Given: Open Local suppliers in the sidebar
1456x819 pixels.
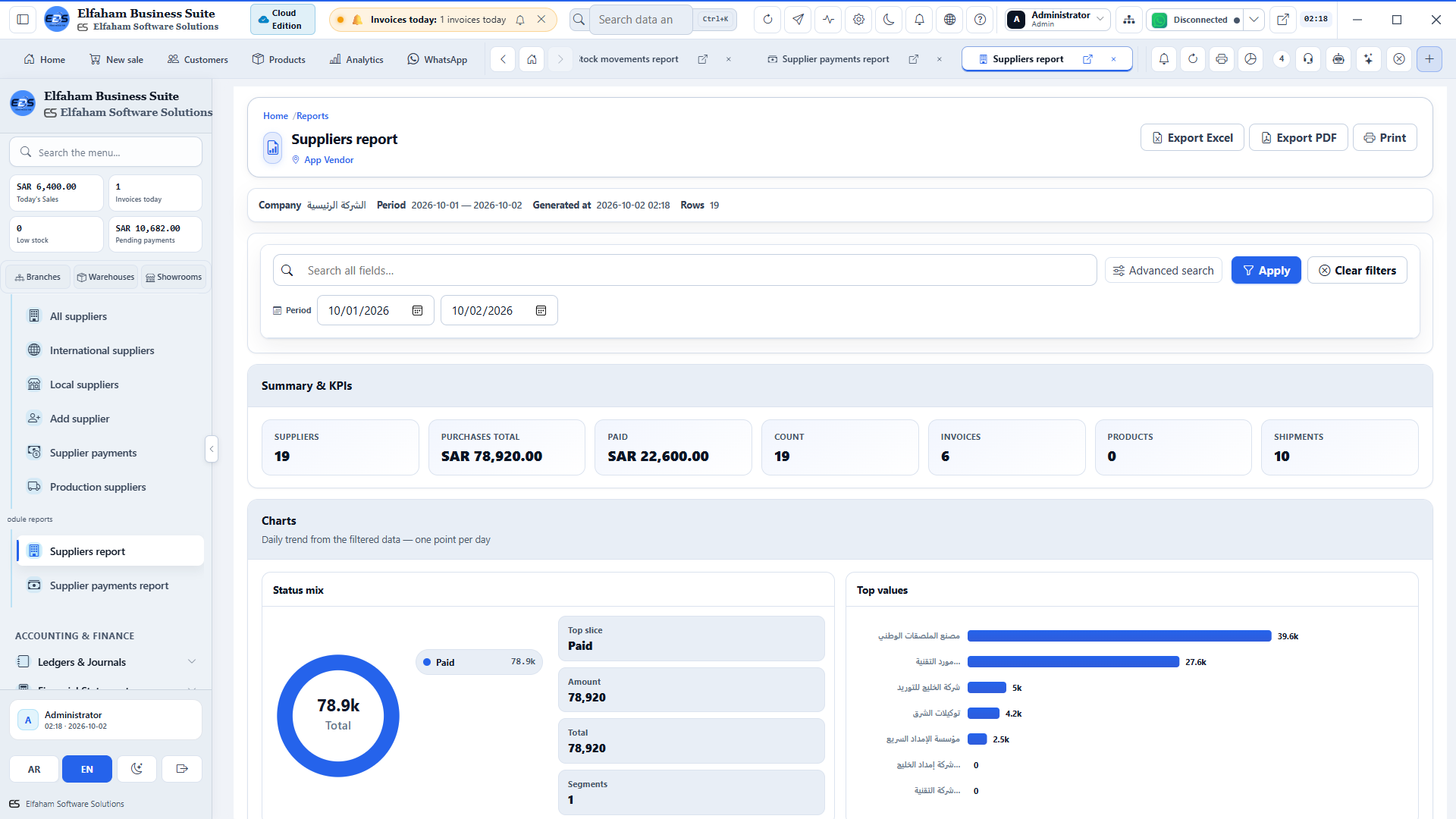Looking at the screenshot, I should (110, 384).
